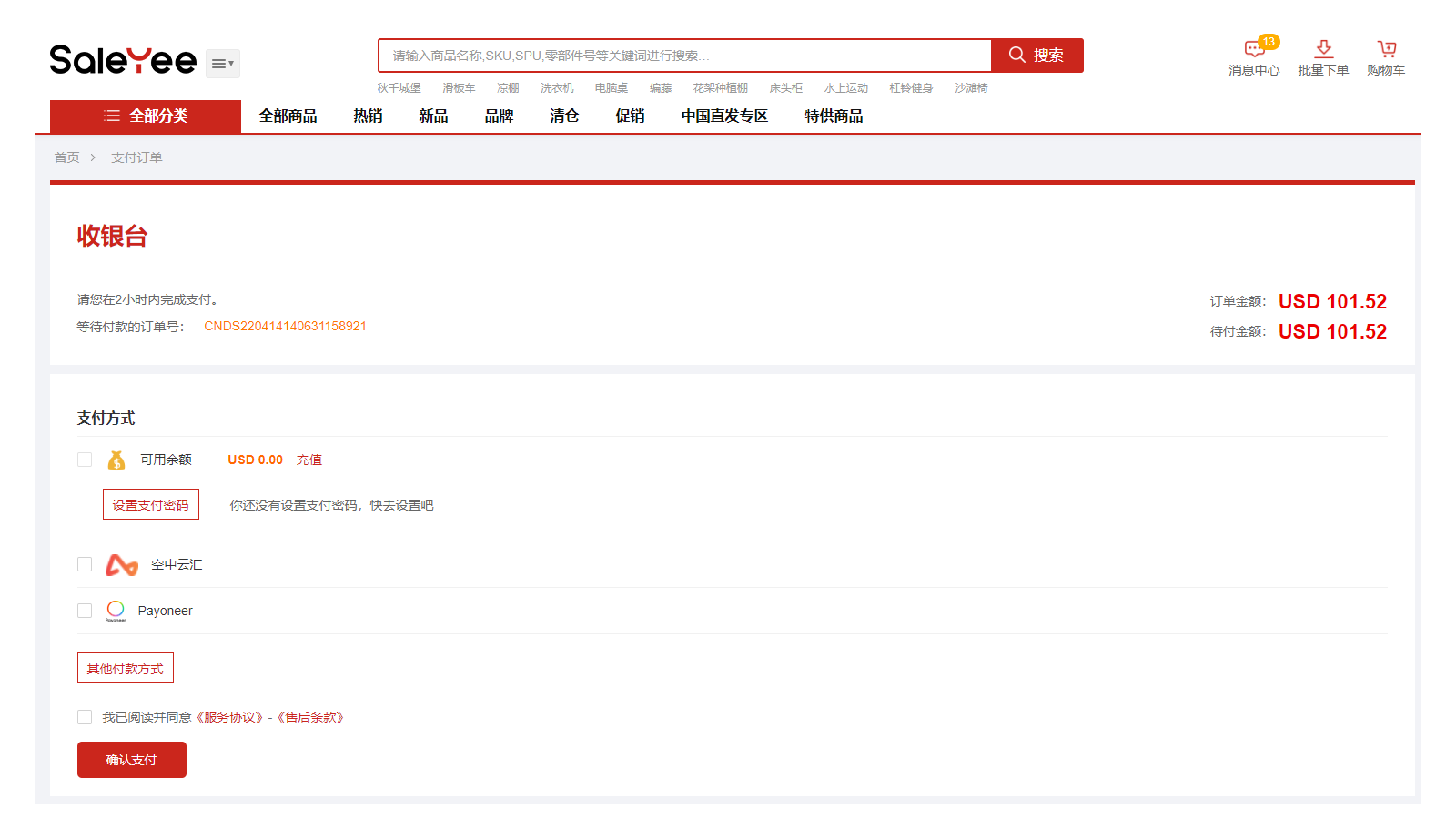Viewport: 1456px width, 819px height.
Task: Click the Payoneer circle logo icon
Action: 116,611
